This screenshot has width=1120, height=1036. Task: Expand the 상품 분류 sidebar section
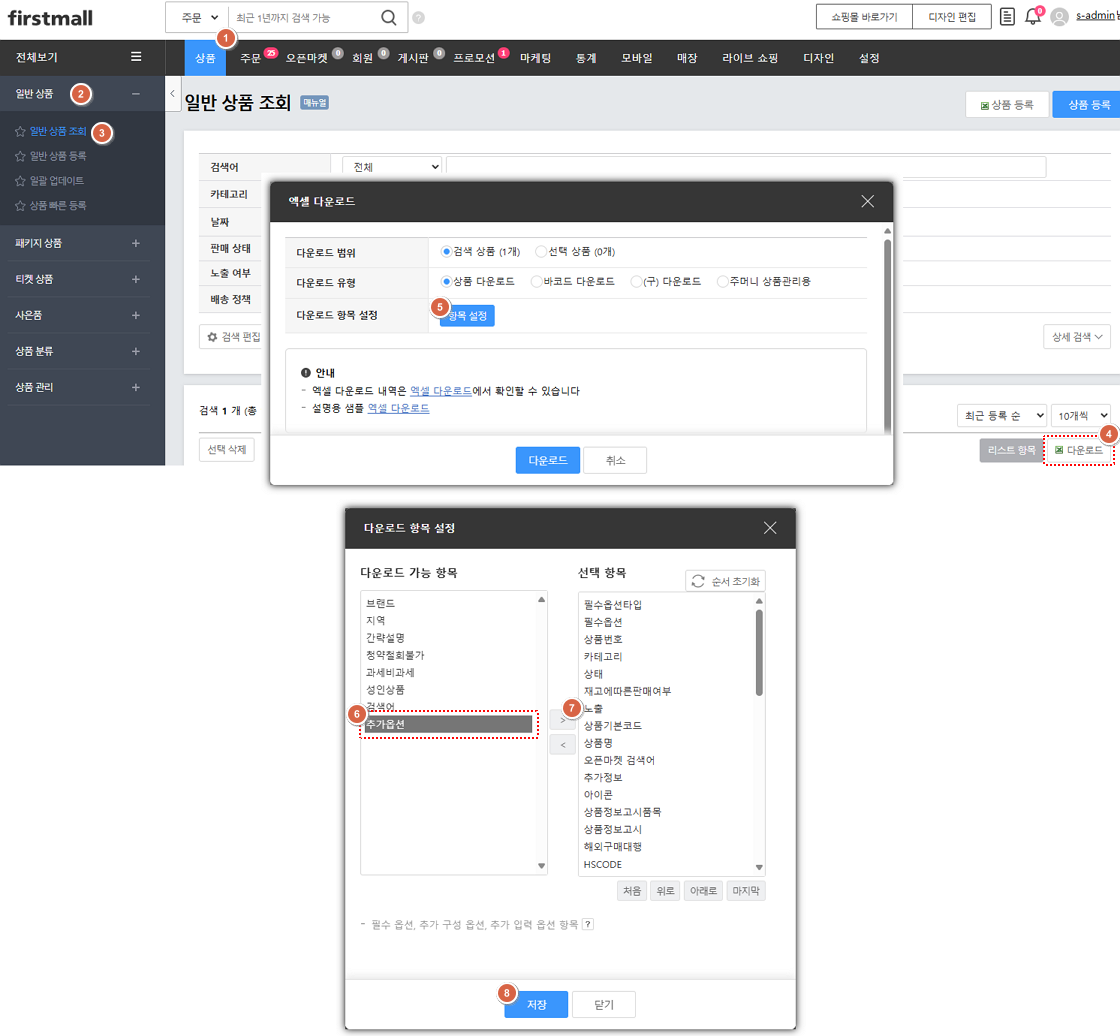pyautogui.click(x=136, y=352)
